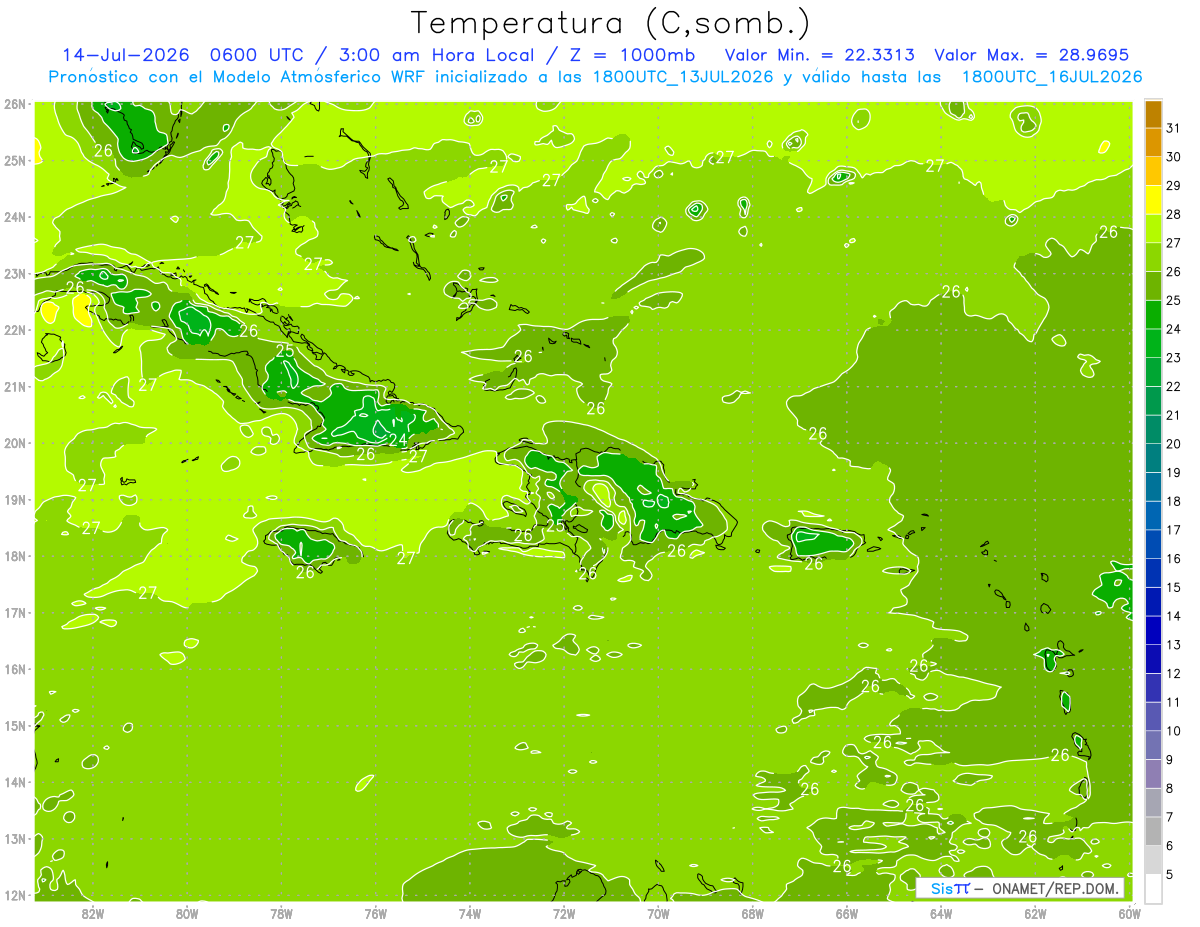Click the colorbar label "14"
The width and height of the screenshot is (1200, 927).
tap(1173, 616)
